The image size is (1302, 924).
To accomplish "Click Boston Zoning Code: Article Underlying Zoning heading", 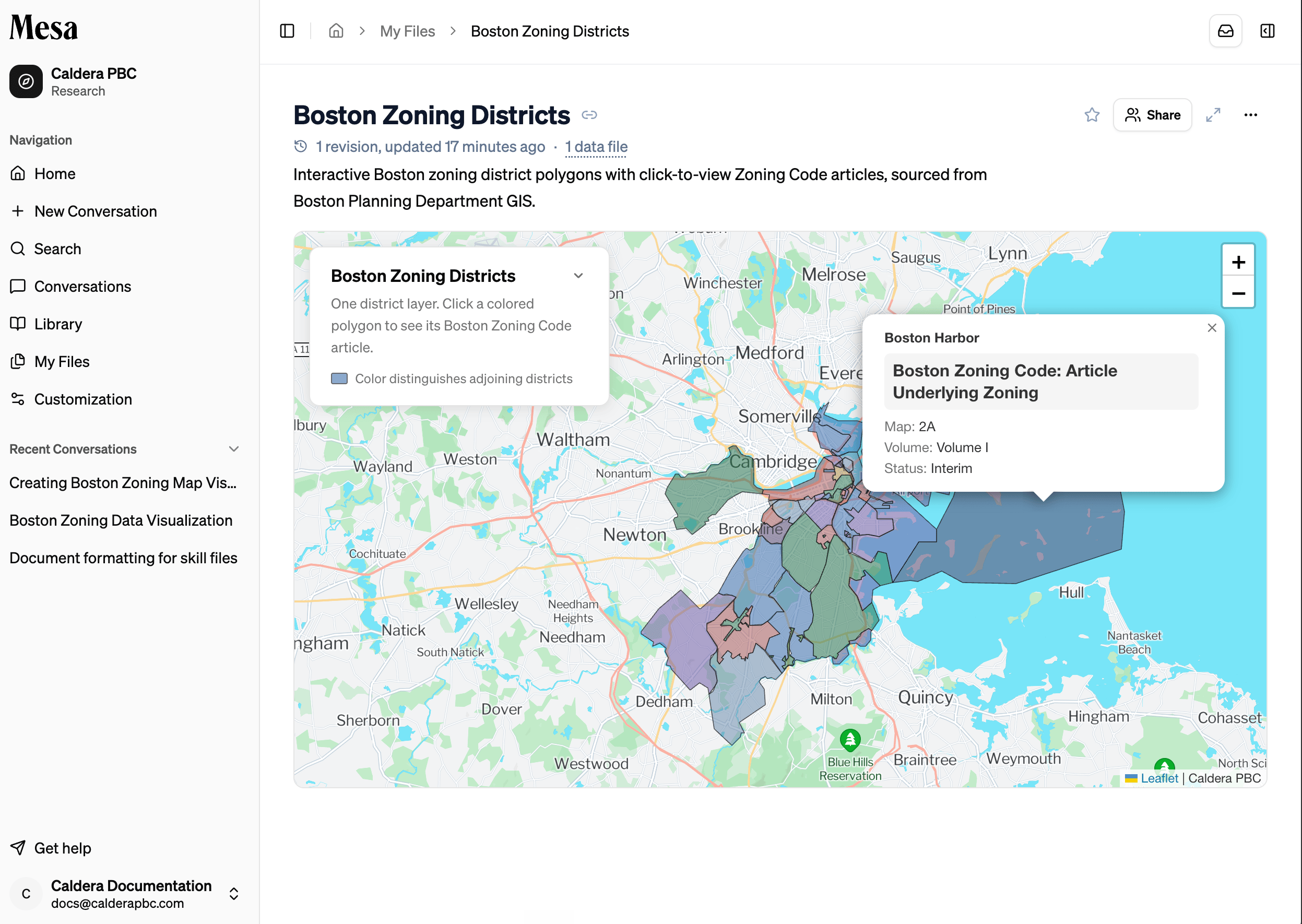I will click(1041, 381).
